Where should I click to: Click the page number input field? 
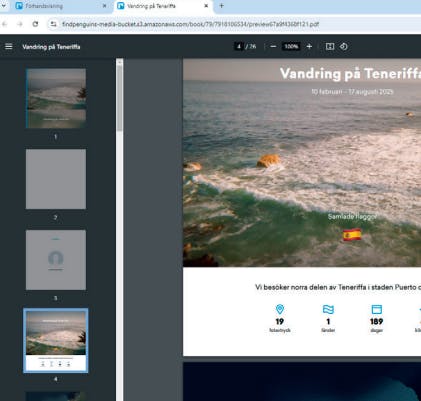tap(239, 47)
